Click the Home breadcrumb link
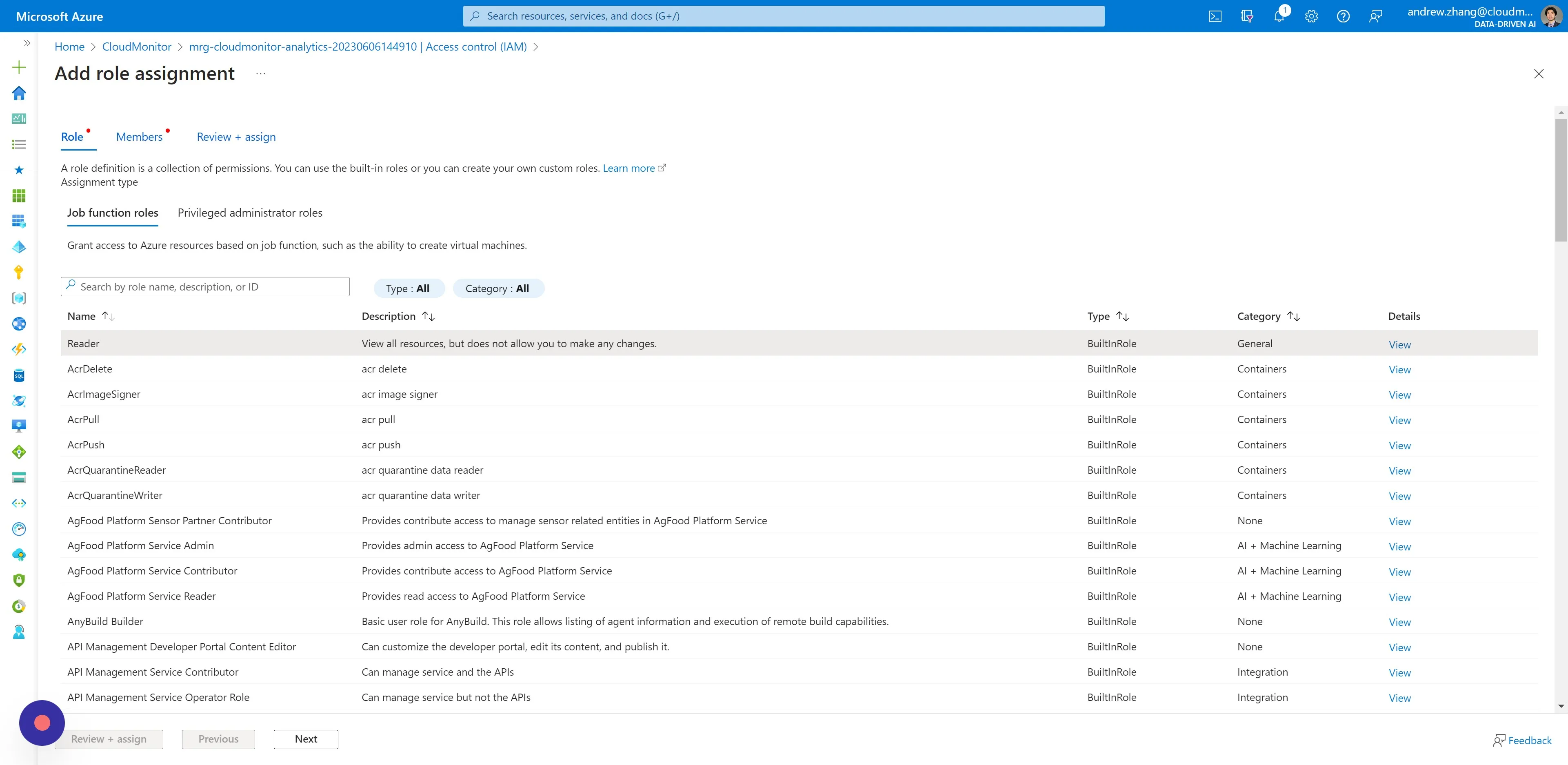The width and height of the screenshot is (1568, 765). click(69, 47)
